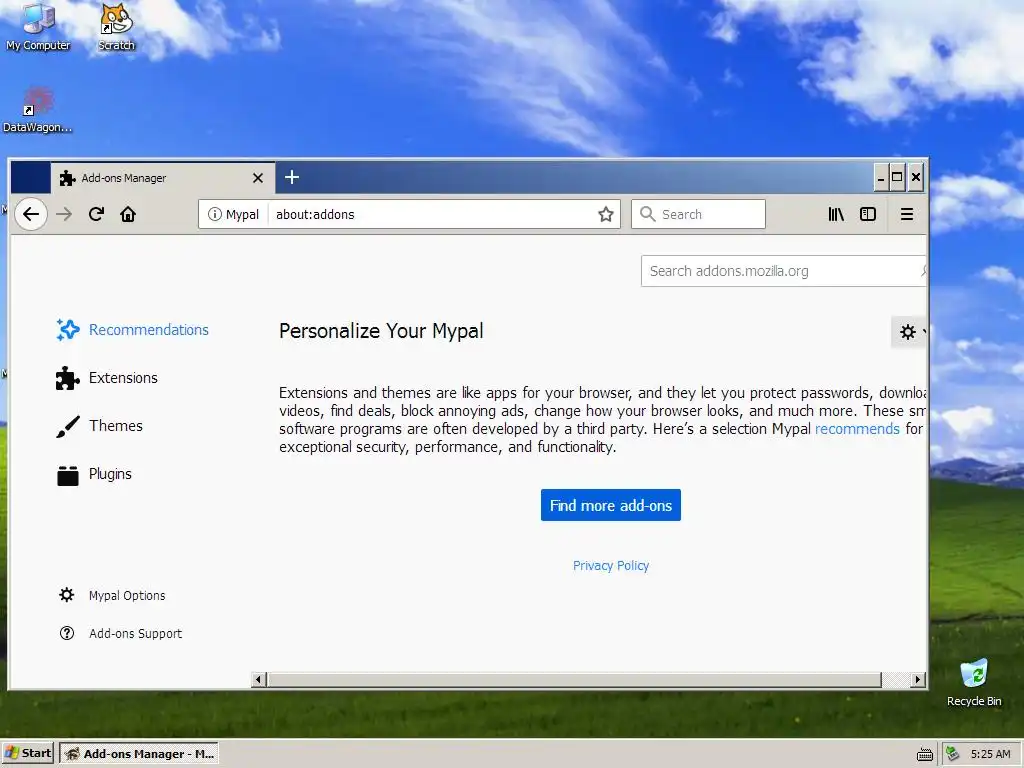1024x768 pixels.
Task: Click the network tray icon by clock
Action: [x=953, y=754]
